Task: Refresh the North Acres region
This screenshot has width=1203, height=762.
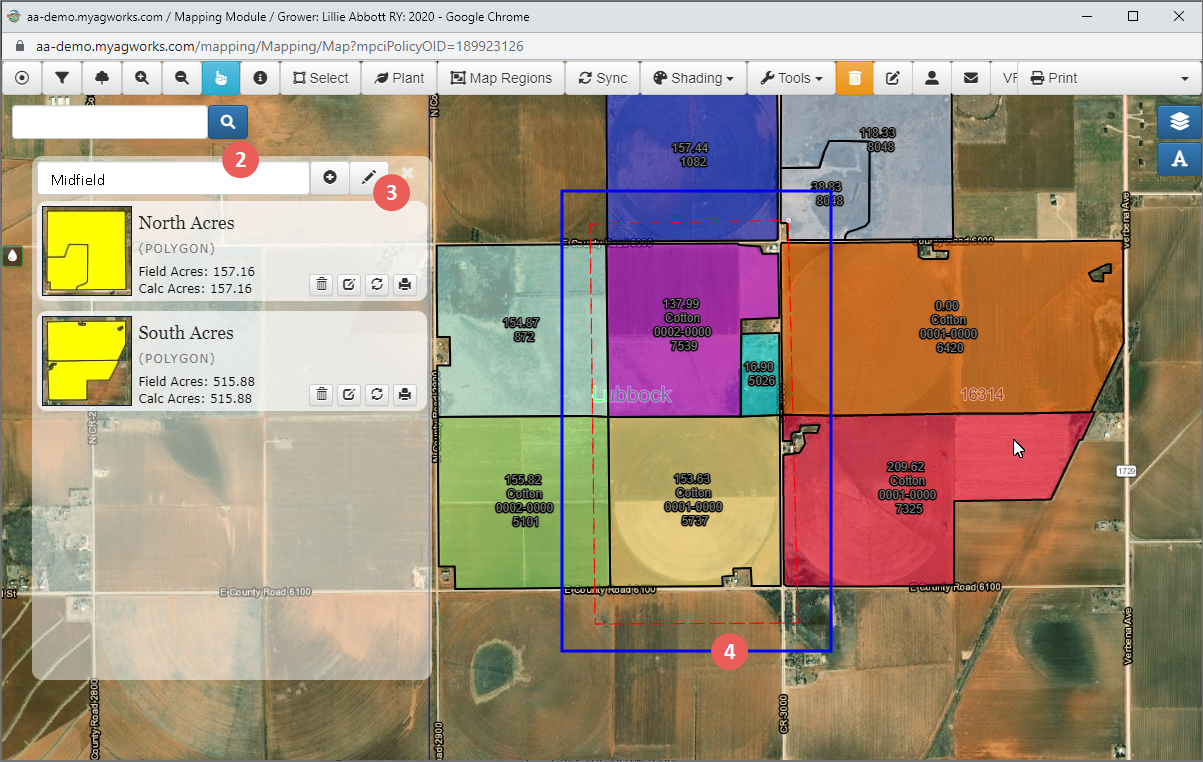Action: point(377,284)
